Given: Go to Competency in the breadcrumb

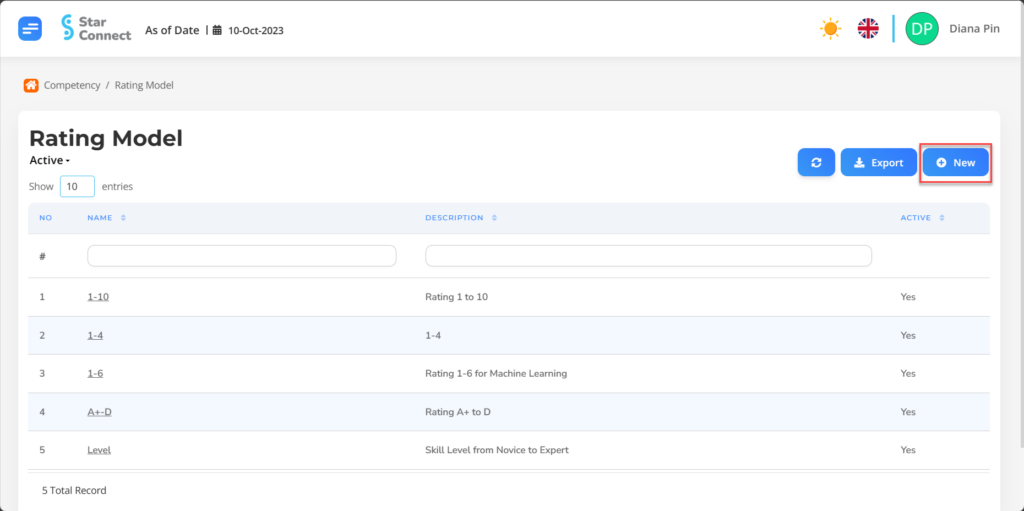Looking at the screenshot, I should pyautogui.click(x=72, y=85).
